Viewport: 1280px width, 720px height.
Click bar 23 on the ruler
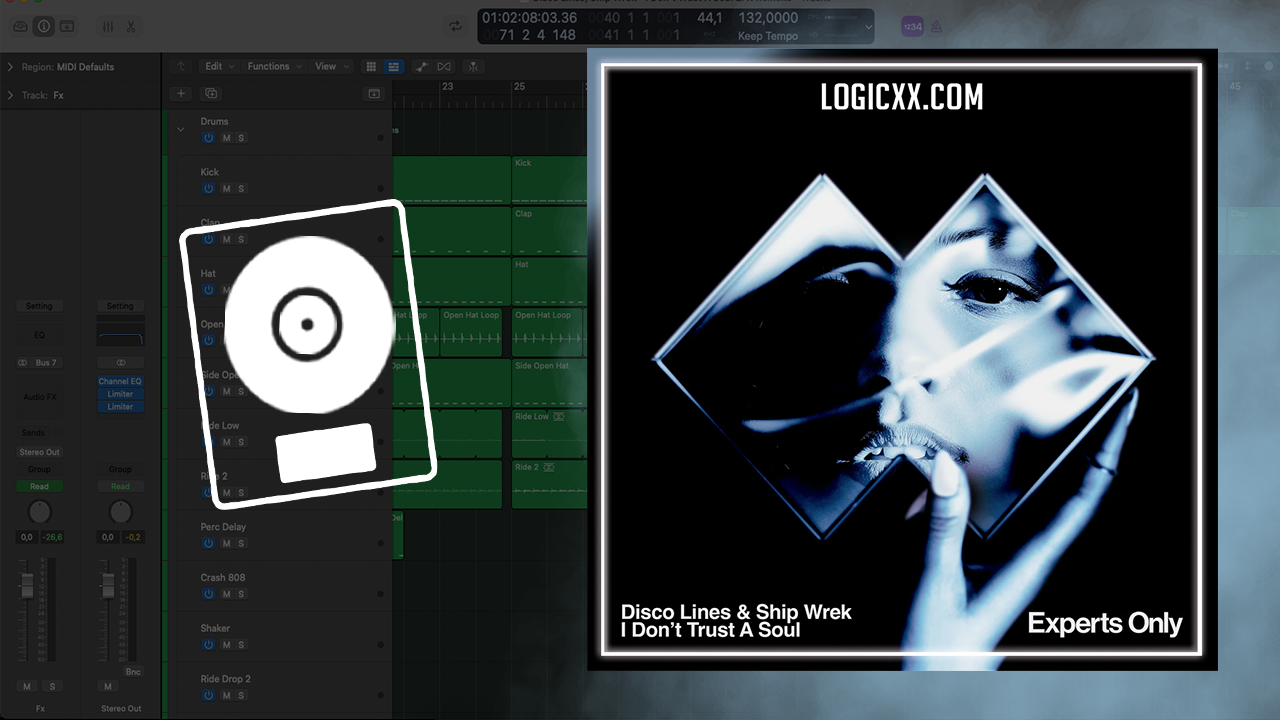(447, 87)
